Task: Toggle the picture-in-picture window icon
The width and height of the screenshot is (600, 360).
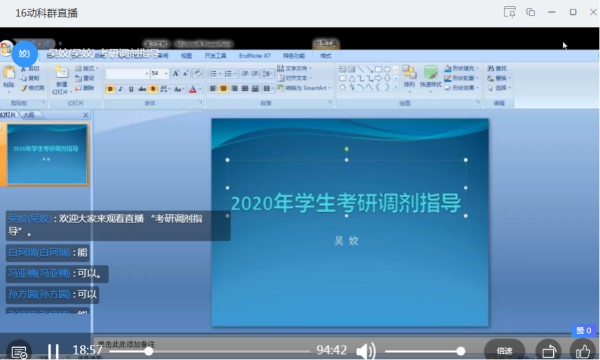Action: pos(509,12)
